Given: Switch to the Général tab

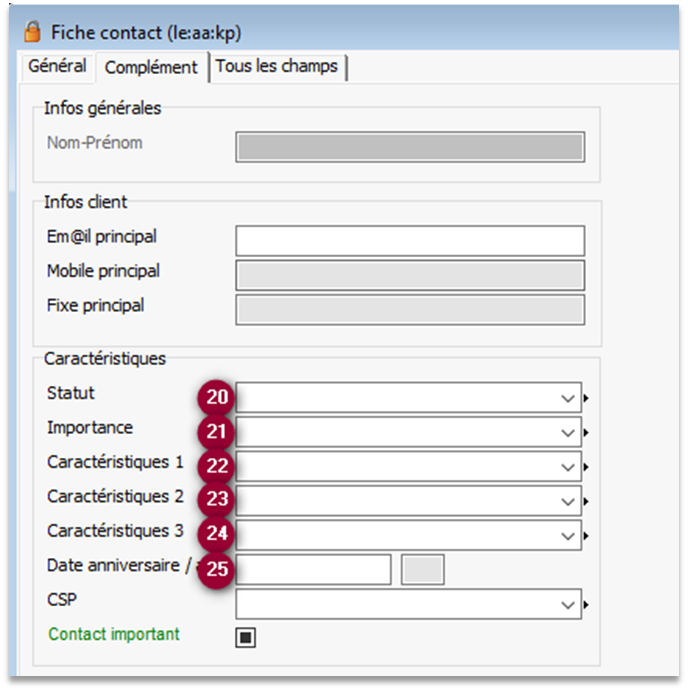Looking at the screenshot, I should [x=57, y=66].
